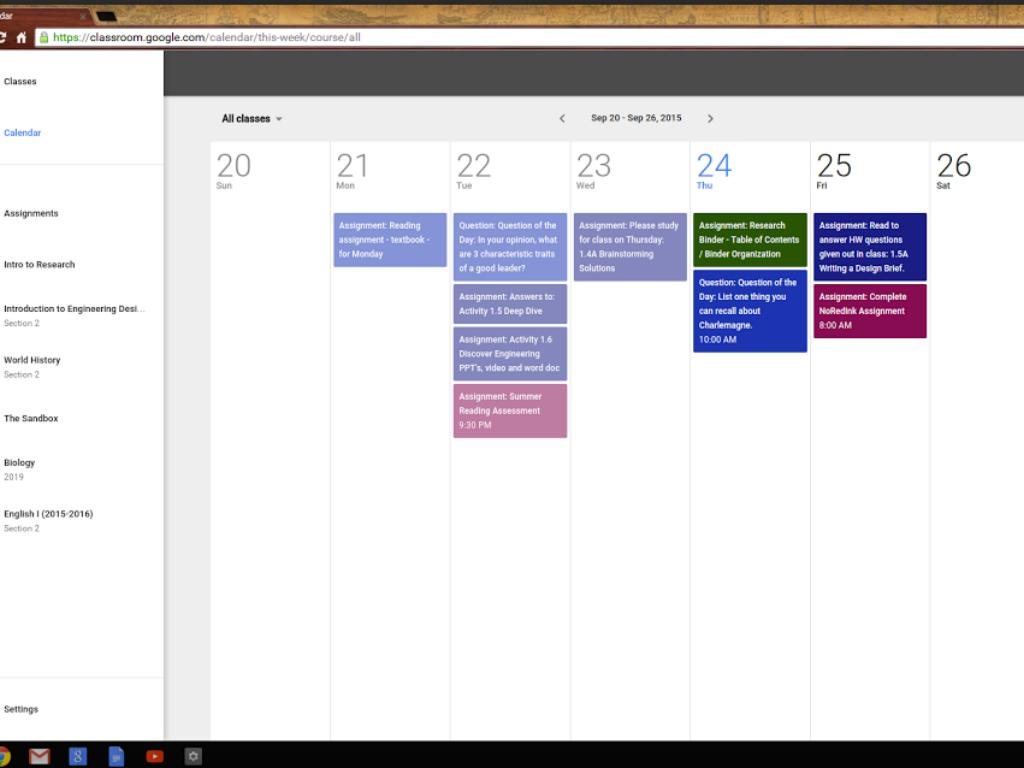This screenshot has width=1024, height=768.
Task: Select Calendar in the left sidebar
Action: point(22,133)
